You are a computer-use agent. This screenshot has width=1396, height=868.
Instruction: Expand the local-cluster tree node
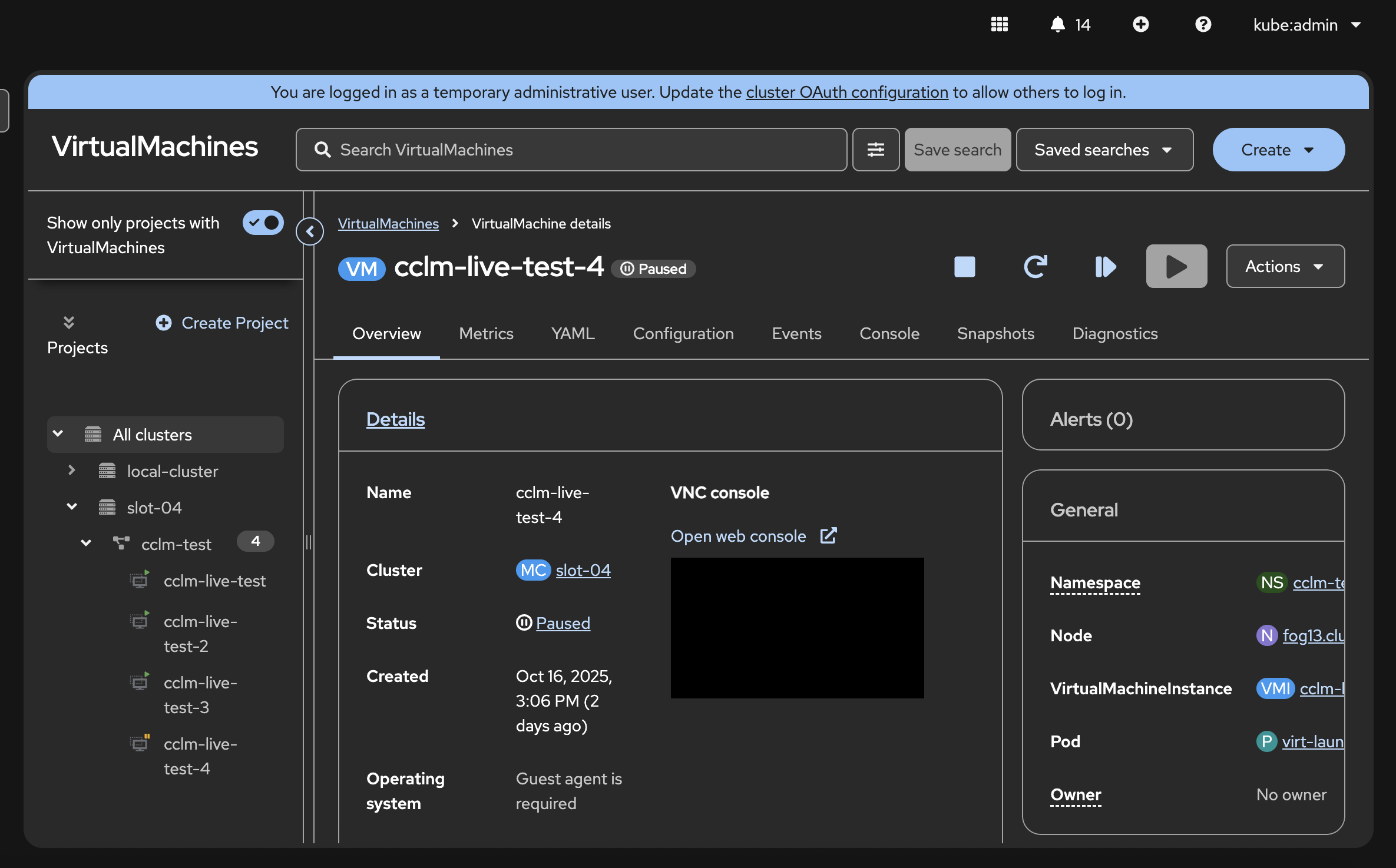click(72, 471)
